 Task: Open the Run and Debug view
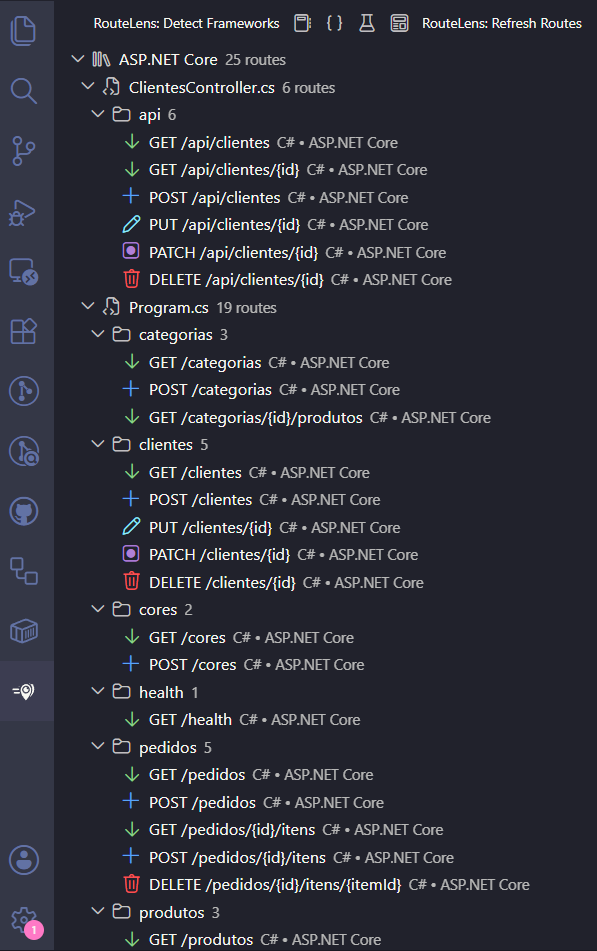[24, 212]
